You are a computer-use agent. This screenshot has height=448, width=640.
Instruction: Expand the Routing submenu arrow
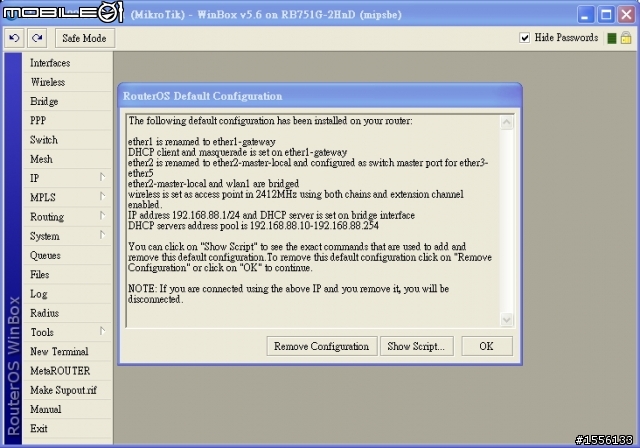[x=102, y=216]
